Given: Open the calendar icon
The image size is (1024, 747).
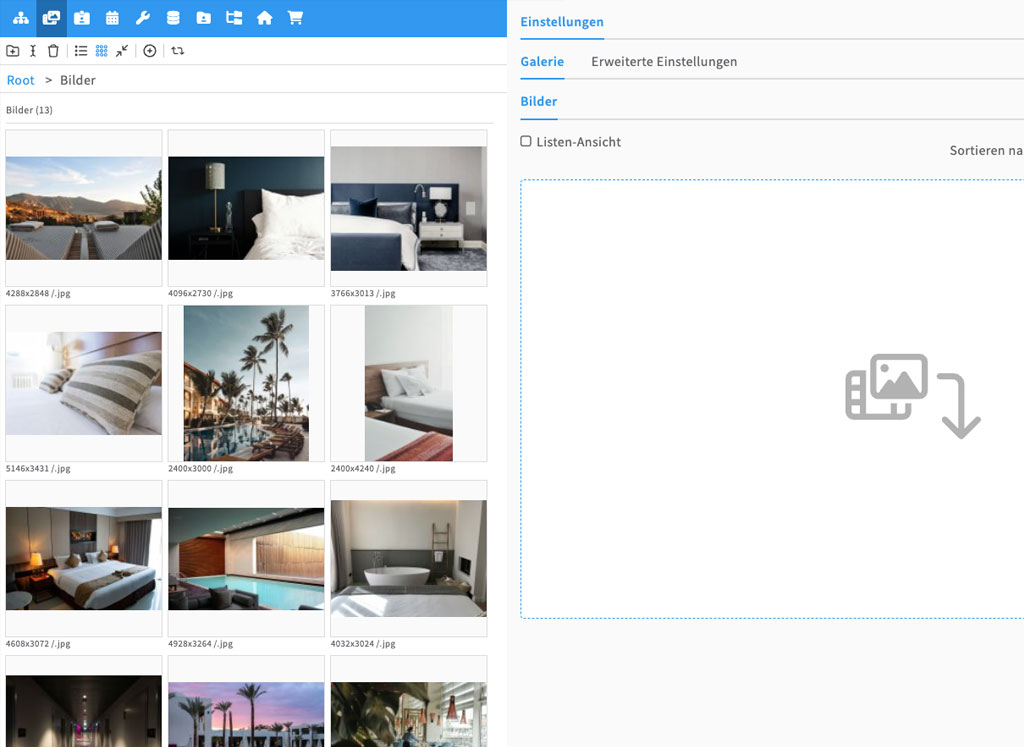Looking at the screenshot, I should (112, 18).
